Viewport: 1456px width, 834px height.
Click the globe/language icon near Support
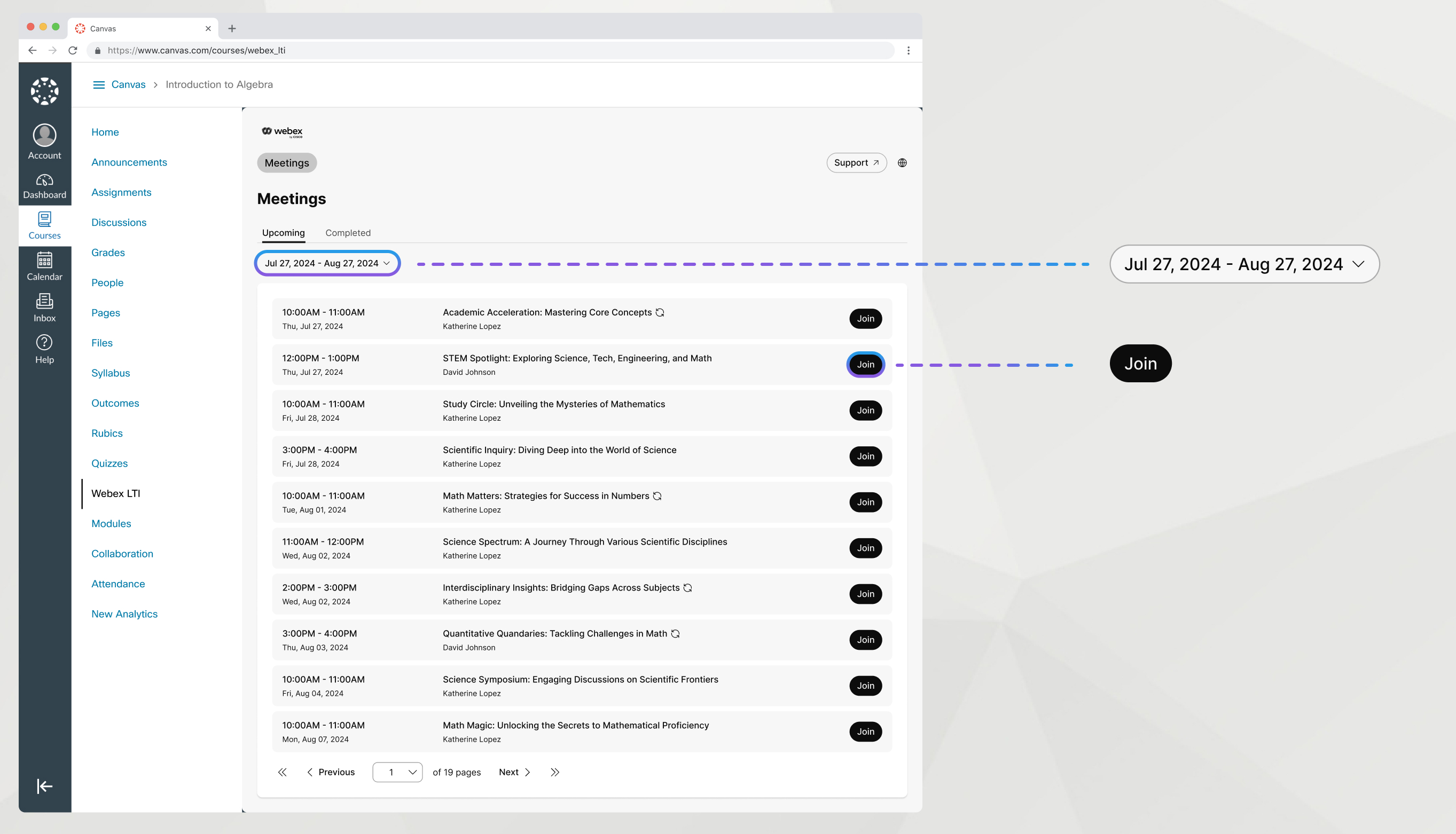click(900, 162)
